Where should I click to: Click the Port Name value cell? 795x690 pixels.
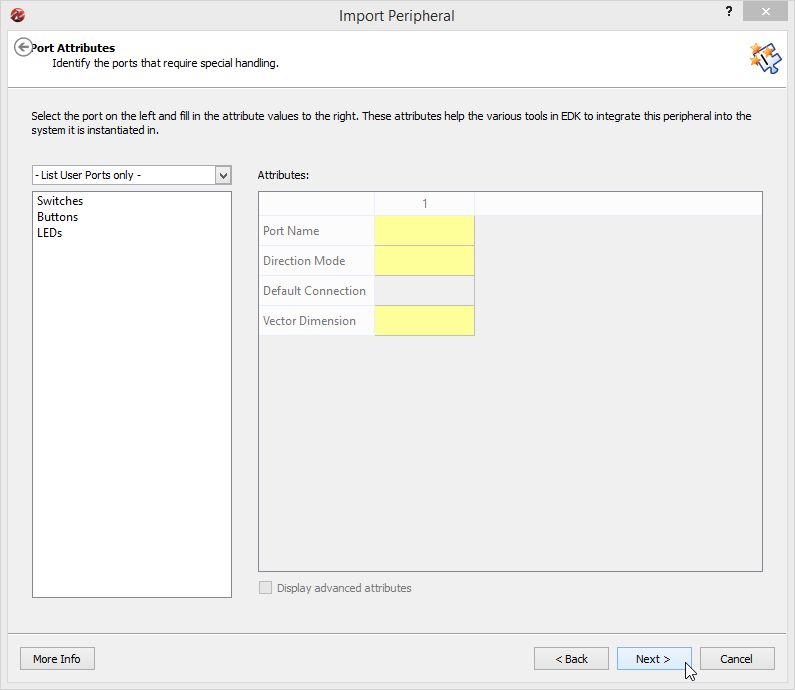pyautogui.click(x=424, y=231)
